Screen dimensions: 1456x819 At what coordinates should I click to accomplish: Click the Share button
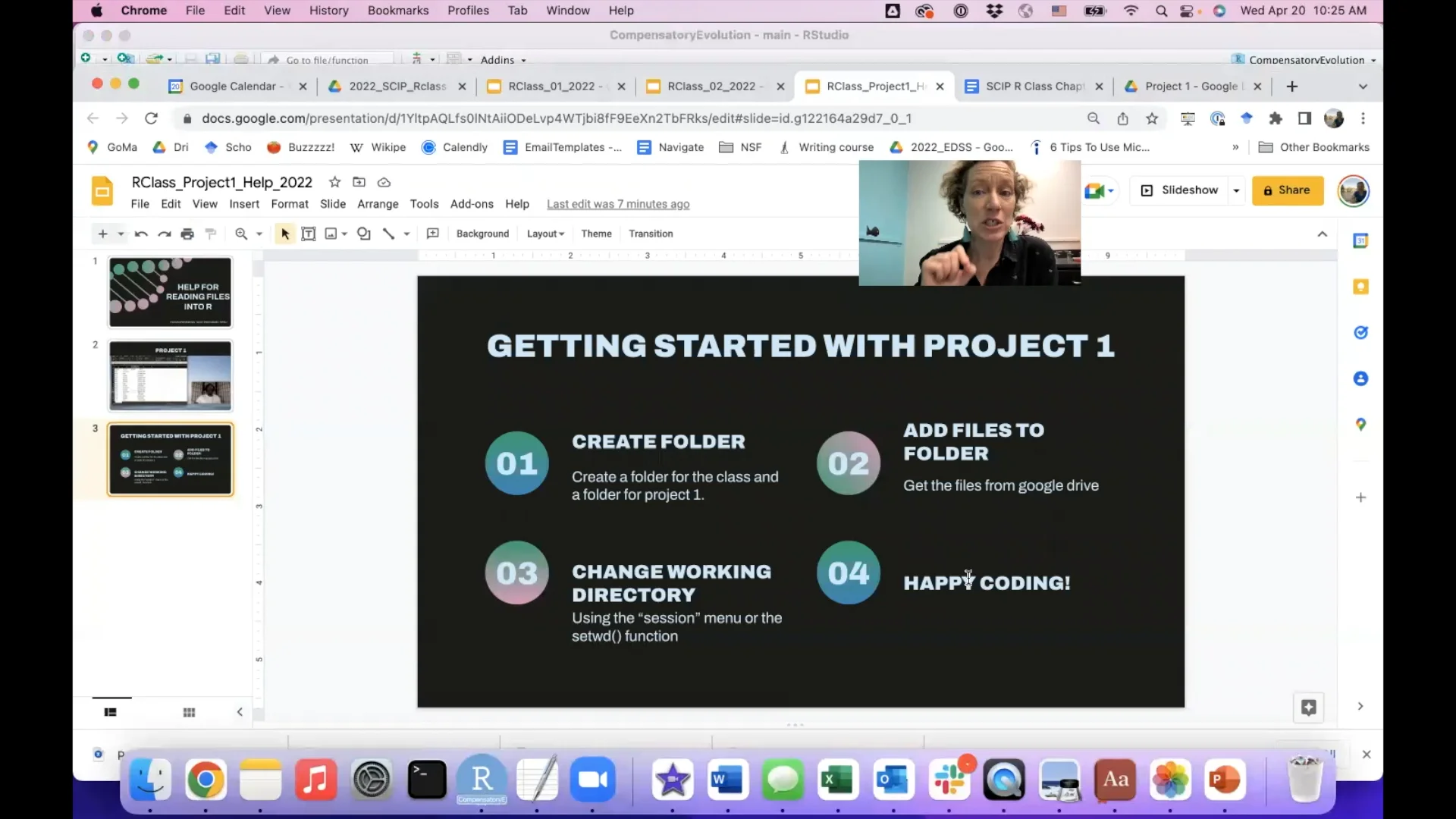point(1287,190)
